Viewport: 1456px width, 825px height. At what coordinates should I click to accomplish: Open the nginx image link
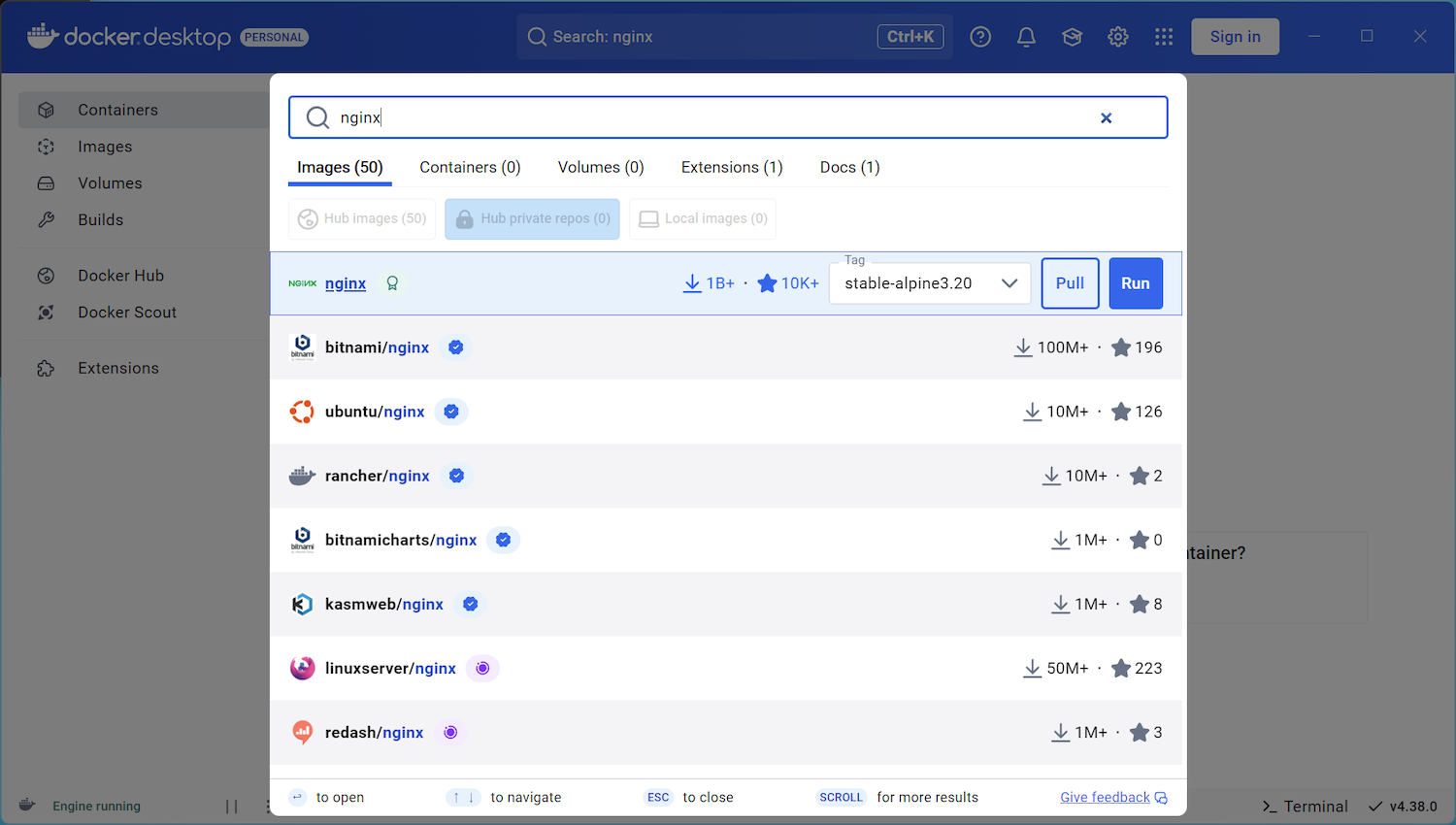(x=346, y=283)
